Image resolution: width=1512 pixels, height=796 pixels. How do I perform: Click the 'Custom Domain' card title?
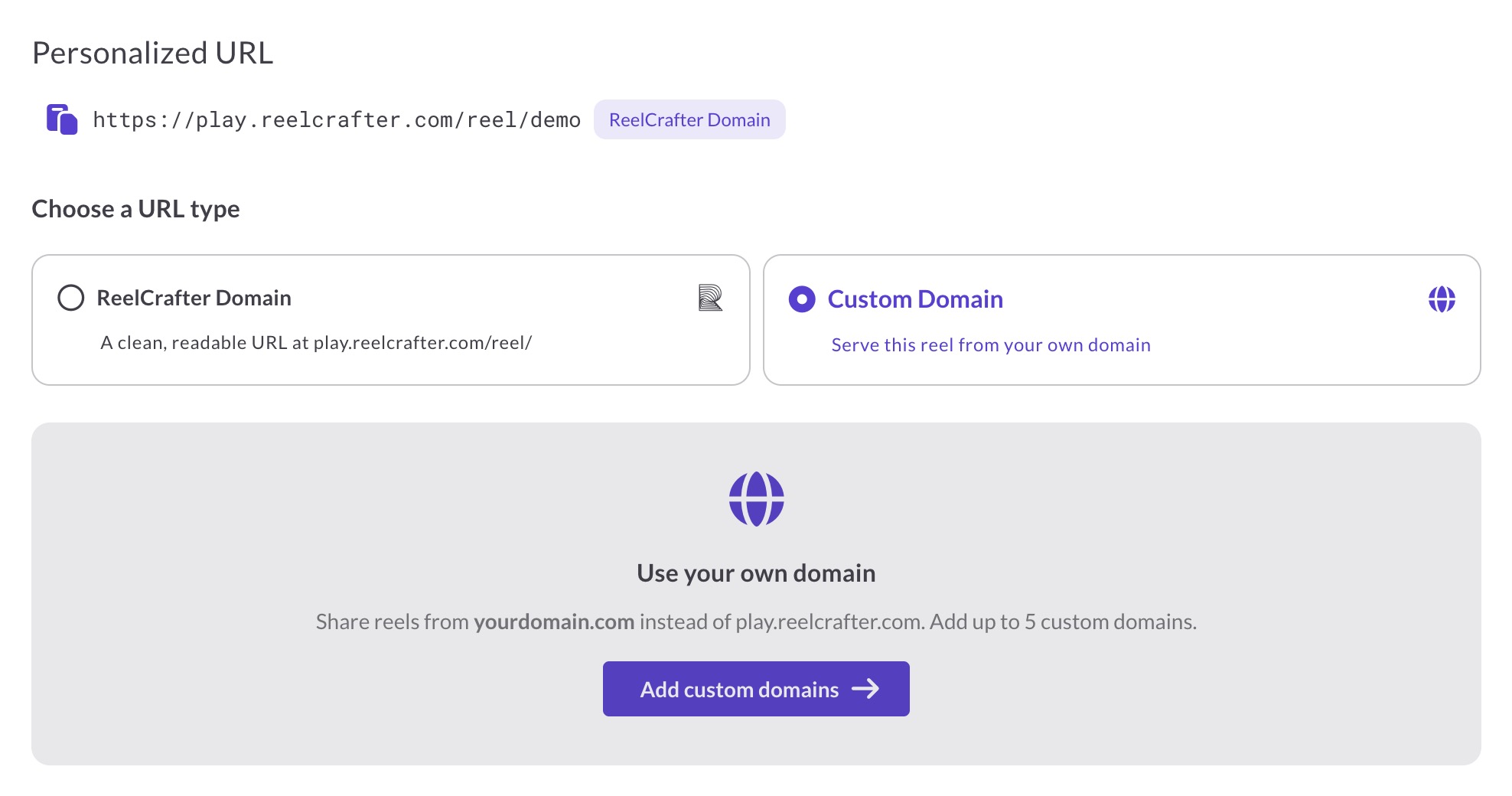pos(915,299)
